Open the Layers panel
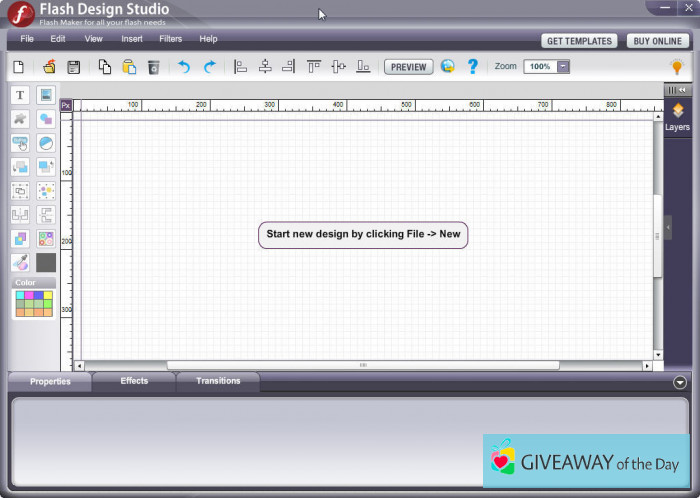 (677, 117)
